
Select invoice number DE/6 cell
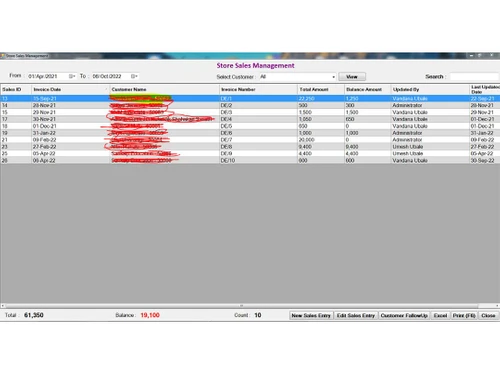(258, 133)
